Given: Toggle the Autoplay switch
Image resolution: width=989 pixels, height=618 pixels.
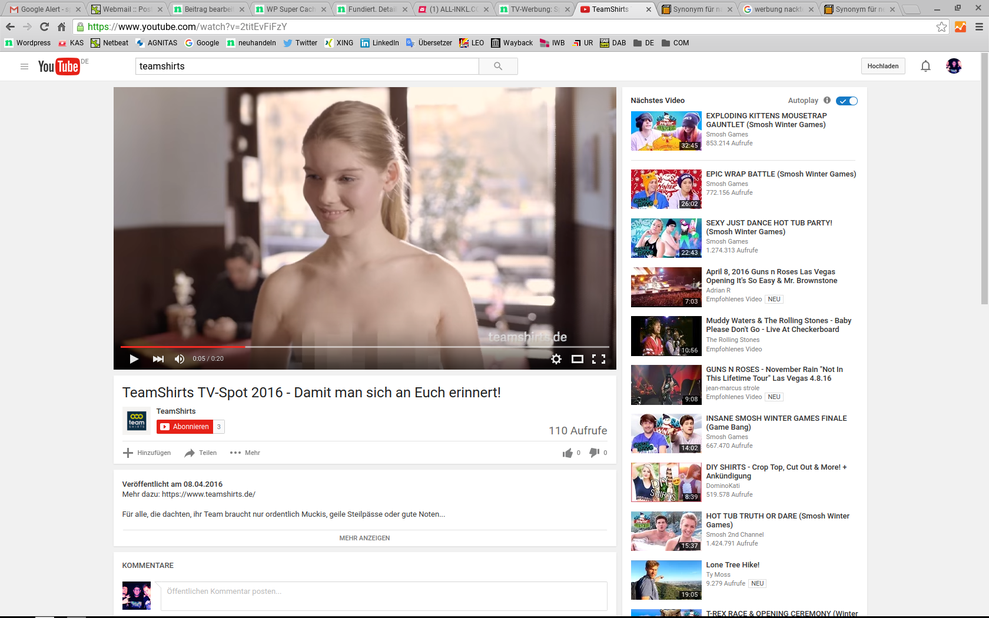Looking at the screenshot, I should click(x=846, y=101).
